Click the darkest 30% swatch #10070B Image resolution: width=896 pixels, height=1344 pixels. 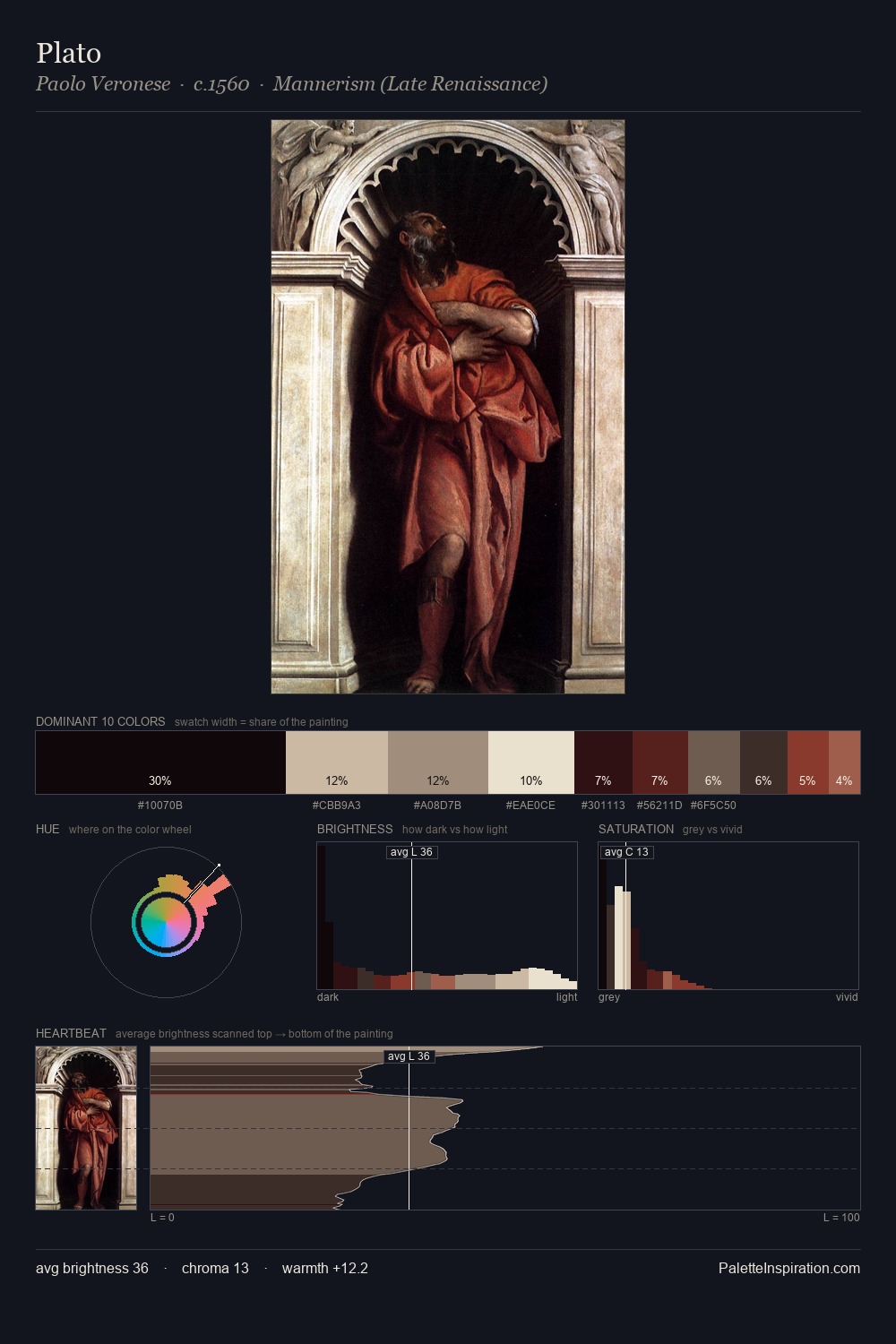pos(160,762)
